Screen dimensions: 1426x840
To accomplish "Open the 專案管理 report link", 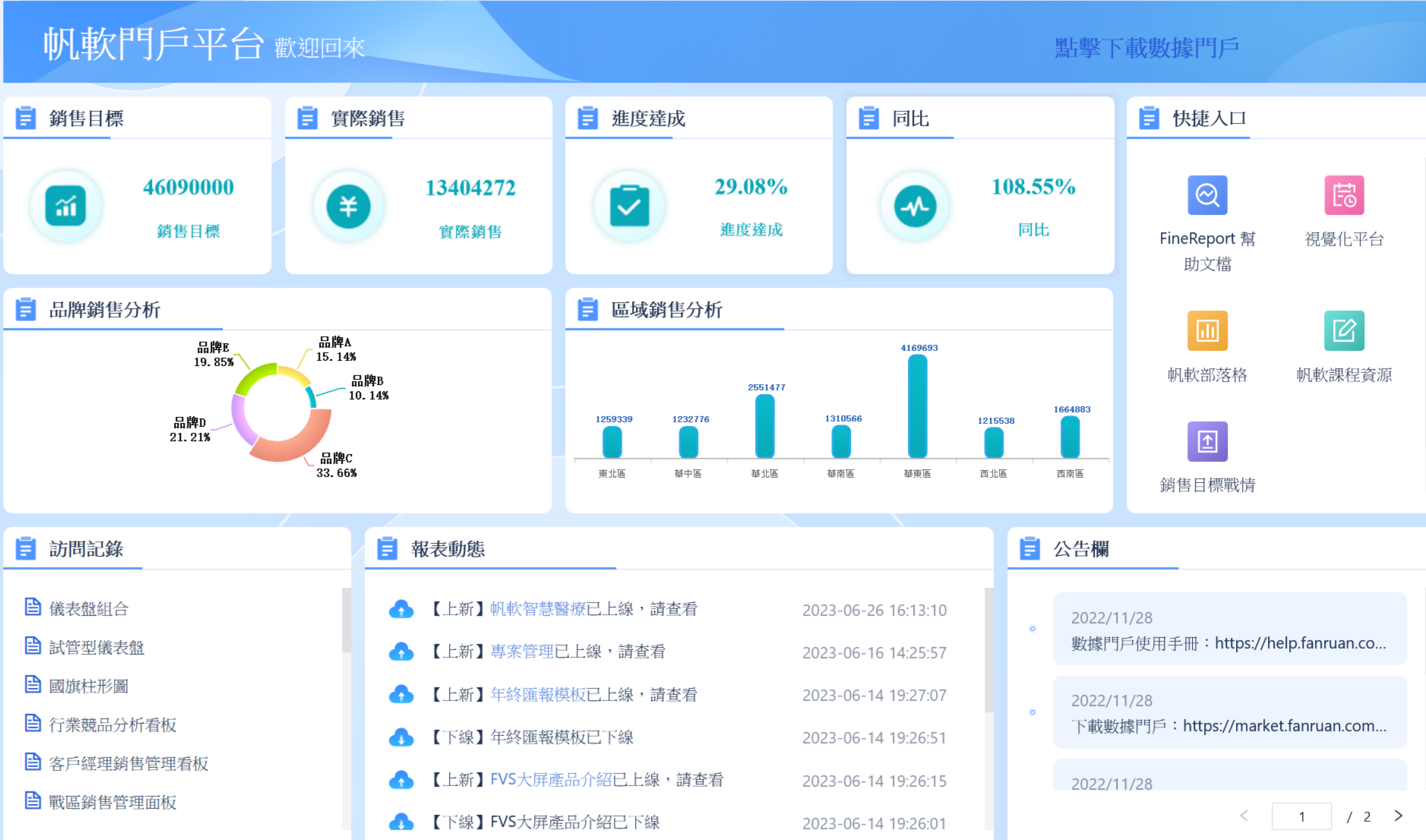I will coord(523,651).
